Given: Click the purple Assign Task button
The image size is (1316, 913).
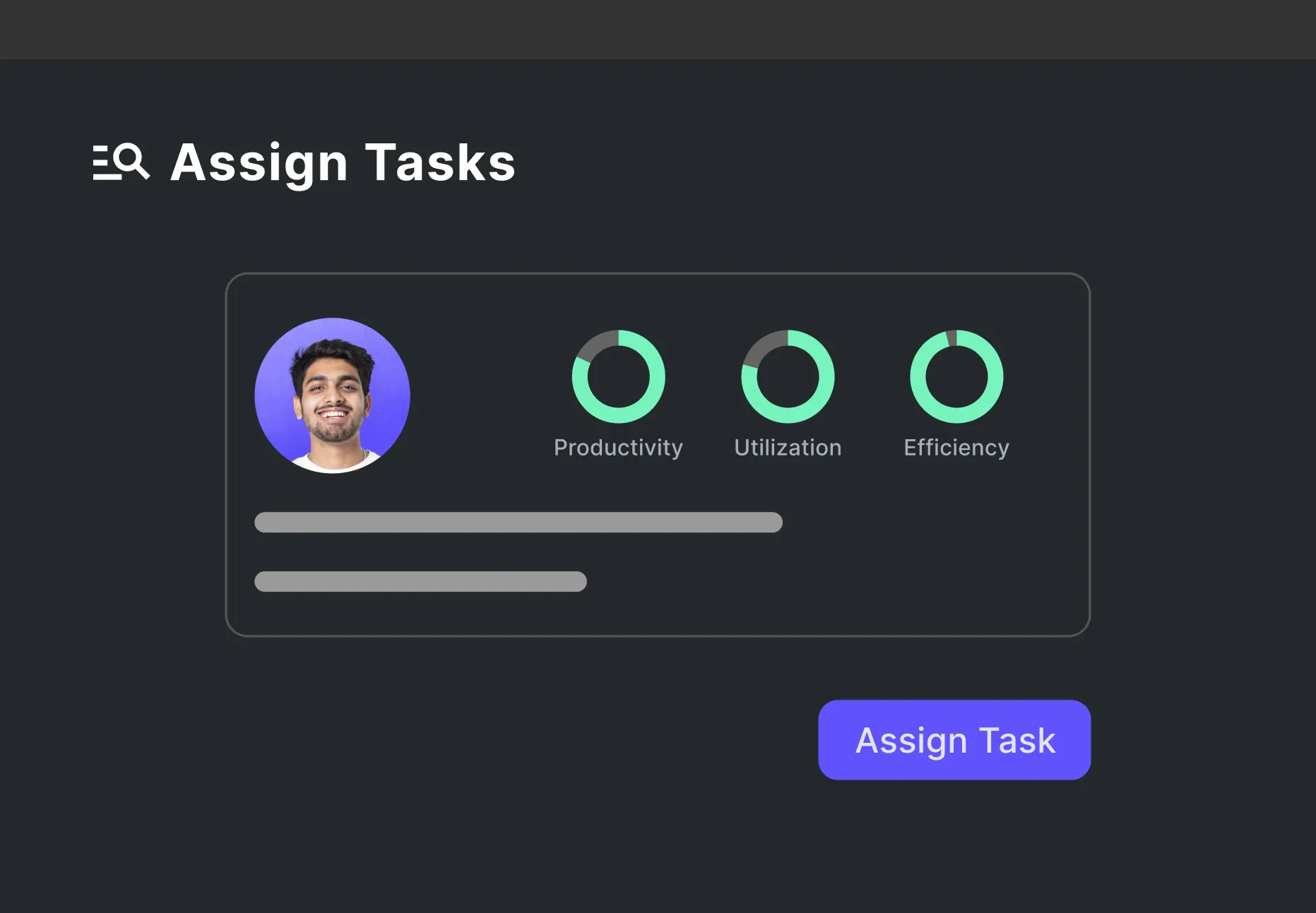Looking at the screenshot, I should (x=954, y=740).
